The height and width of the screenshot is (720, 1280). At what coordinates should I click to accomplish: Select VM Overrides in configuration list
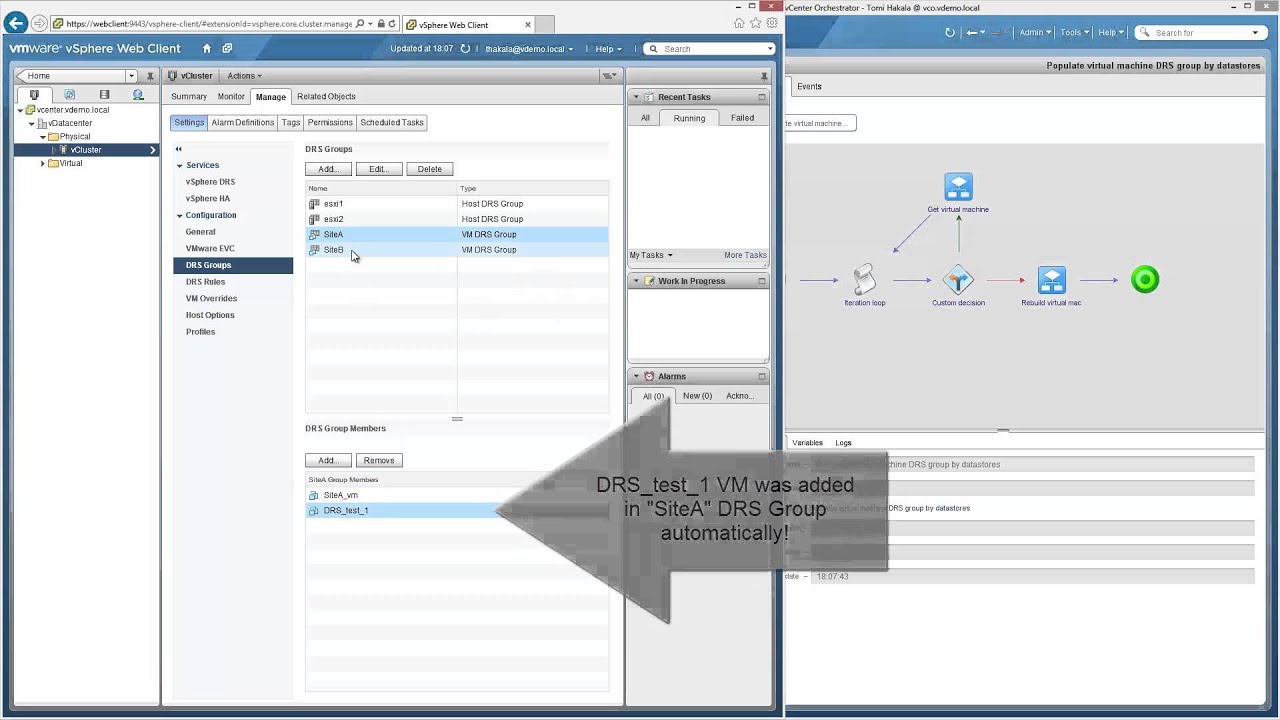point(211,298)
